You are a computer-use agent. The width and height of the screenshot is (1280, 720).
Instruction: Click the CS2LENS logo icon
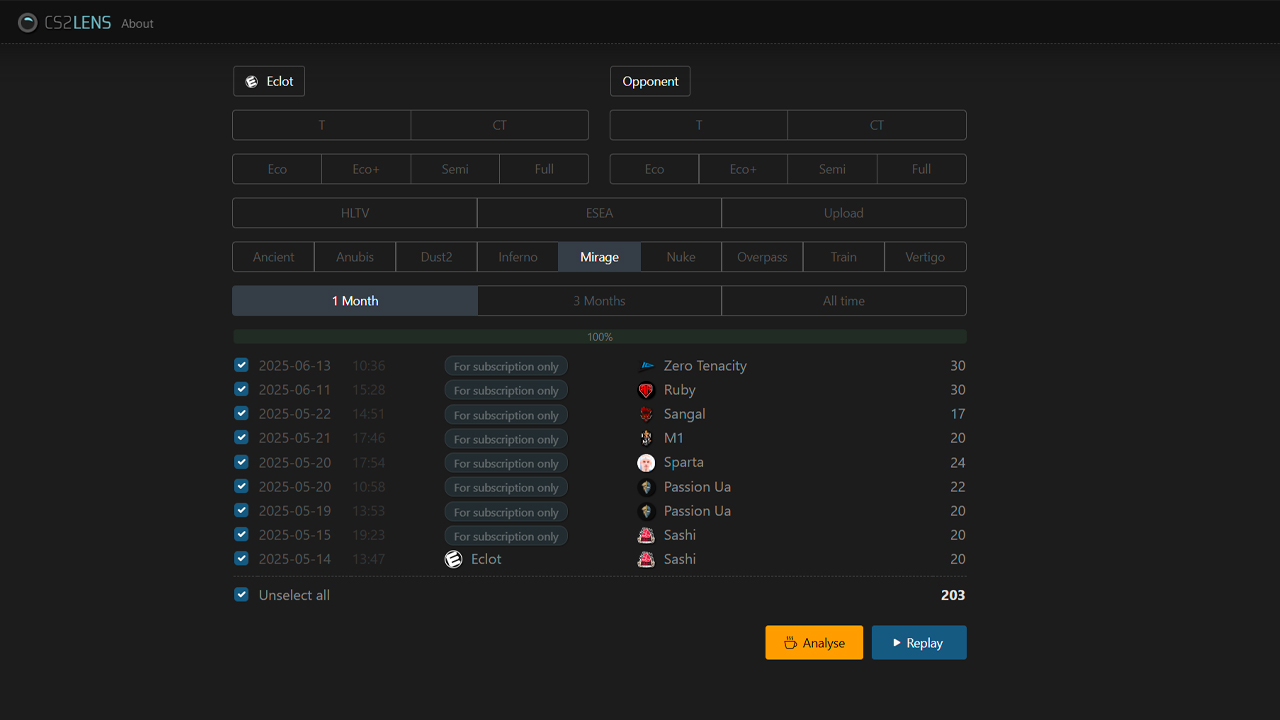click(28, 22)
